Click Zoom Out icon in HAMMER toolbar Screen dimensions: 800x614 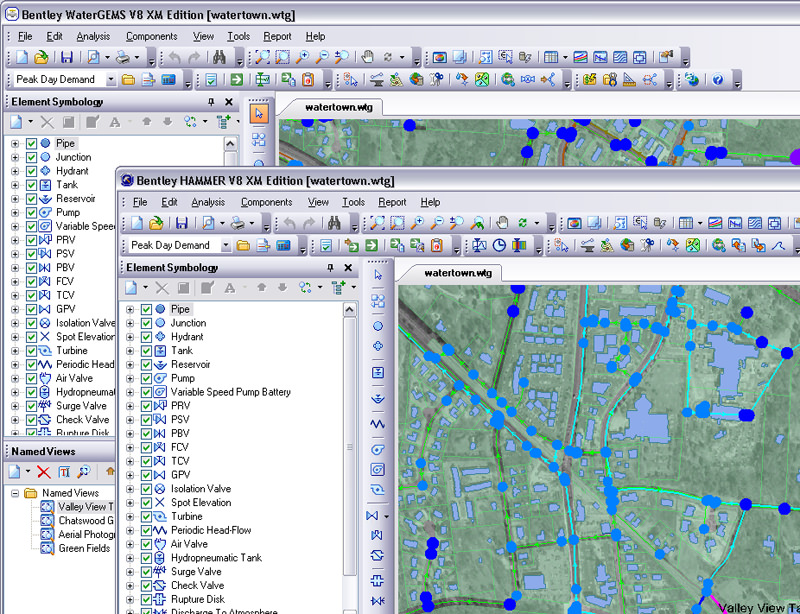[437, 223]
